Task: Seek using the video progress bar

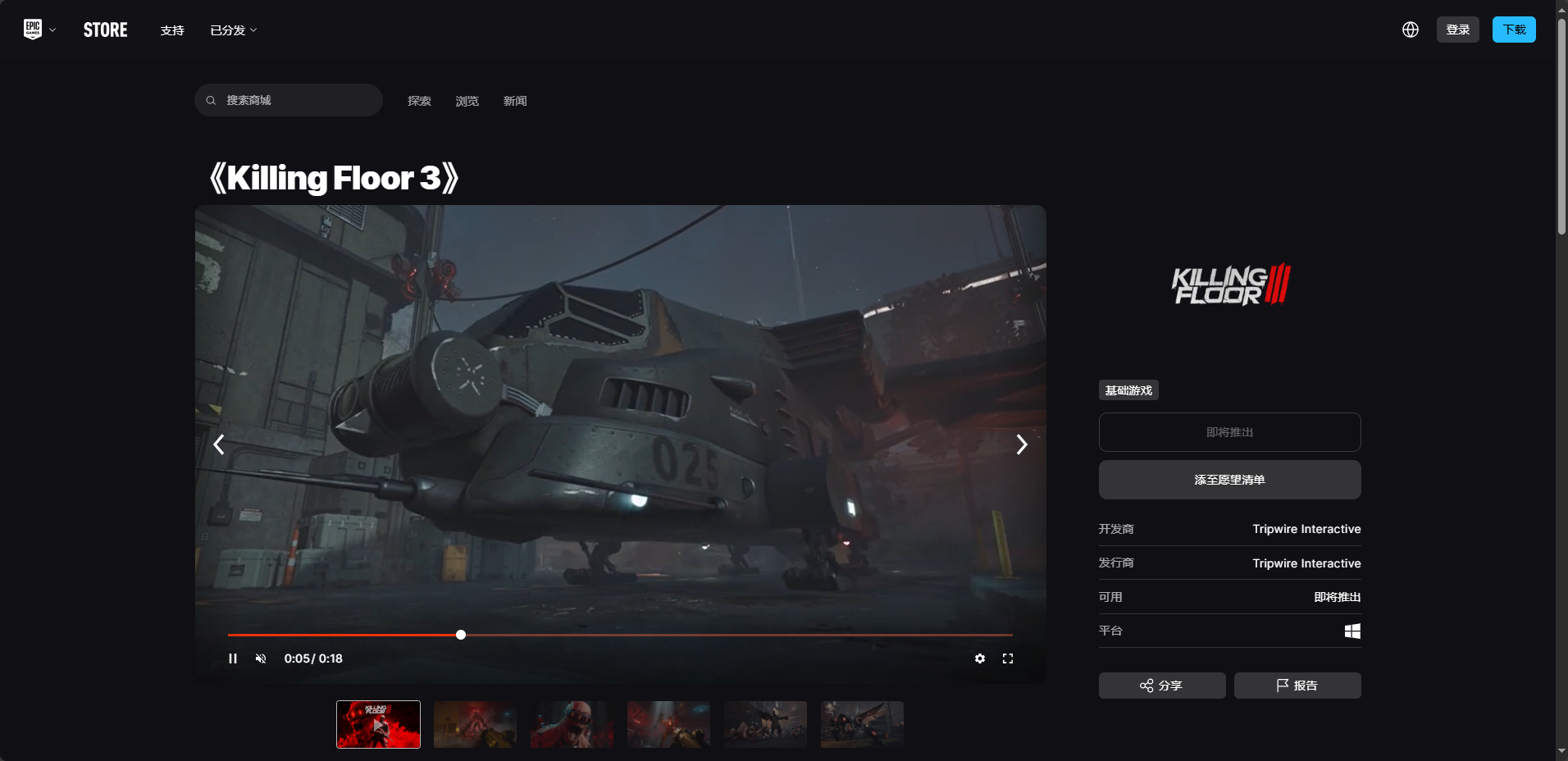Action: point(620,635)
